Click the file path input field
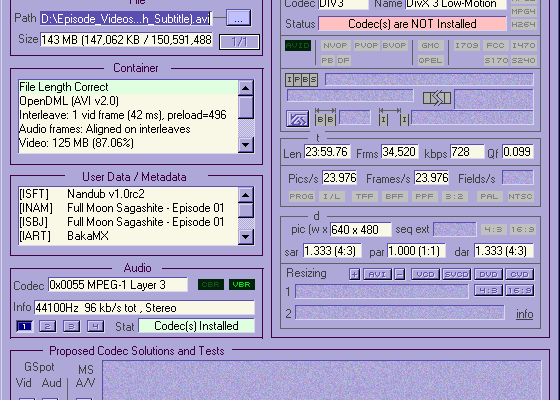This screenshot has width=560, height=400. pyautogui.click(x=126, y=19)
